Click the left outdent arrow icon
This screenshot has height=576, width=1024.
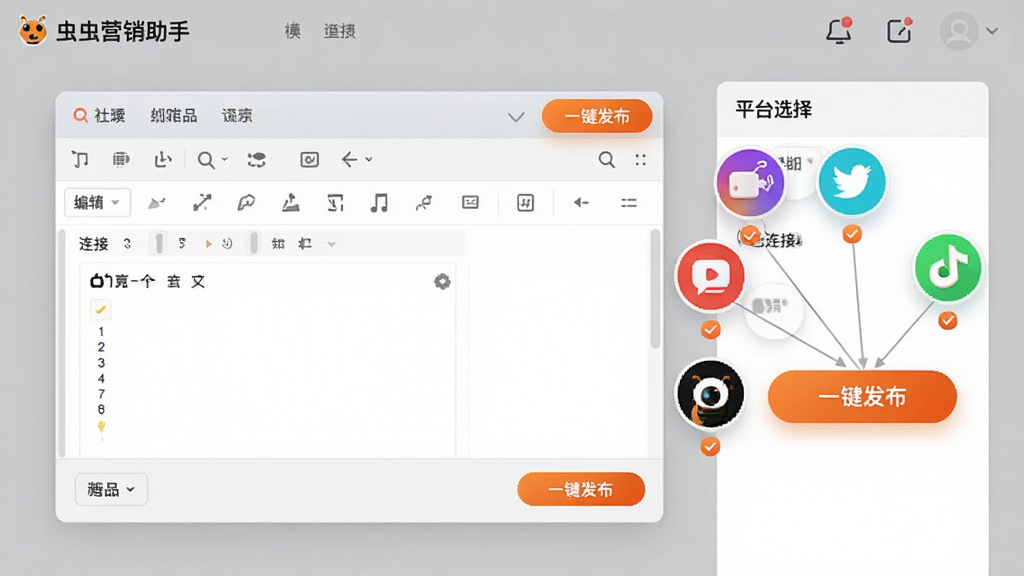(581, 202)
